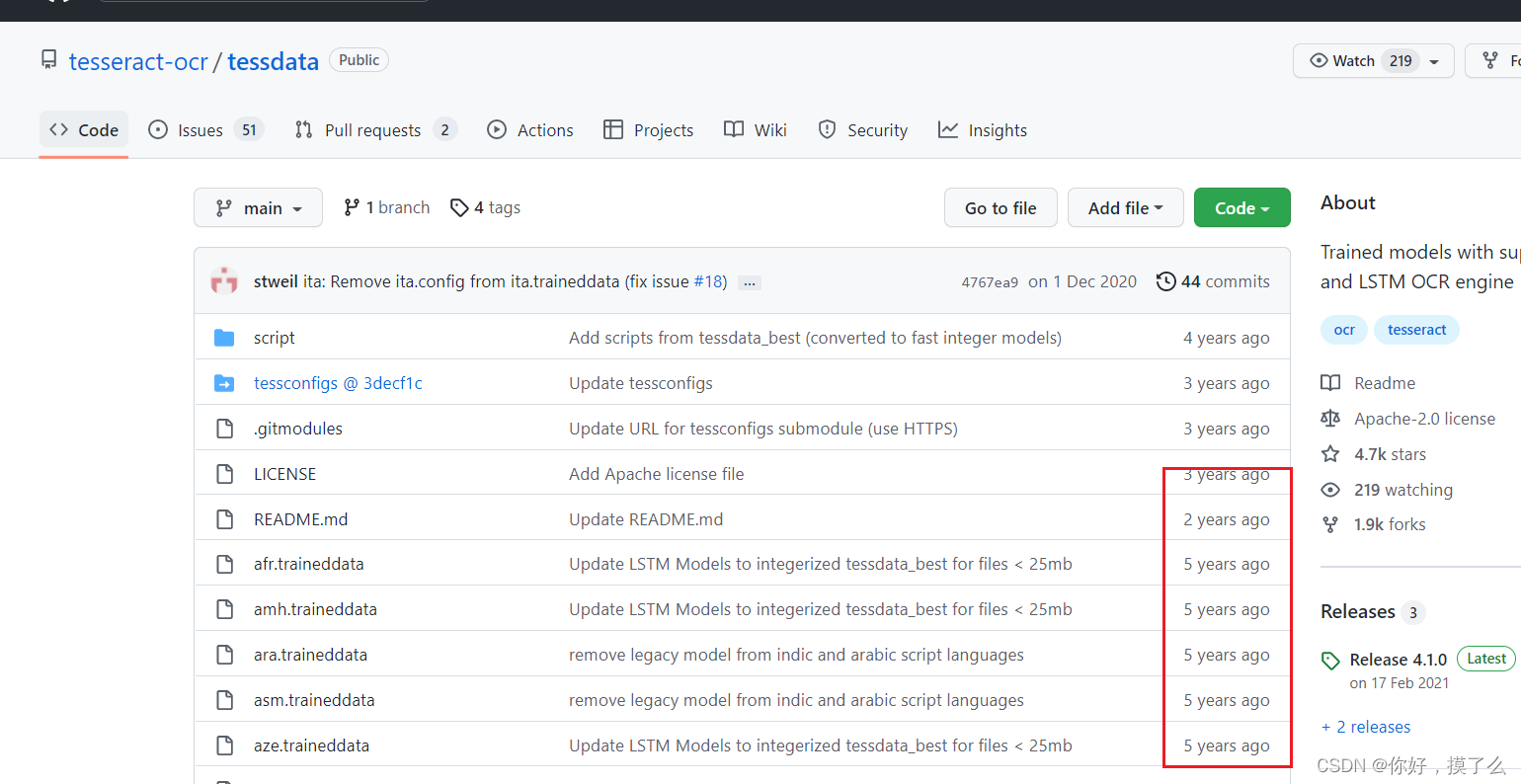Open tessconfigs @ 3decf1c submodule
This screenshot has height=784, width=1521.
[338, 383]
